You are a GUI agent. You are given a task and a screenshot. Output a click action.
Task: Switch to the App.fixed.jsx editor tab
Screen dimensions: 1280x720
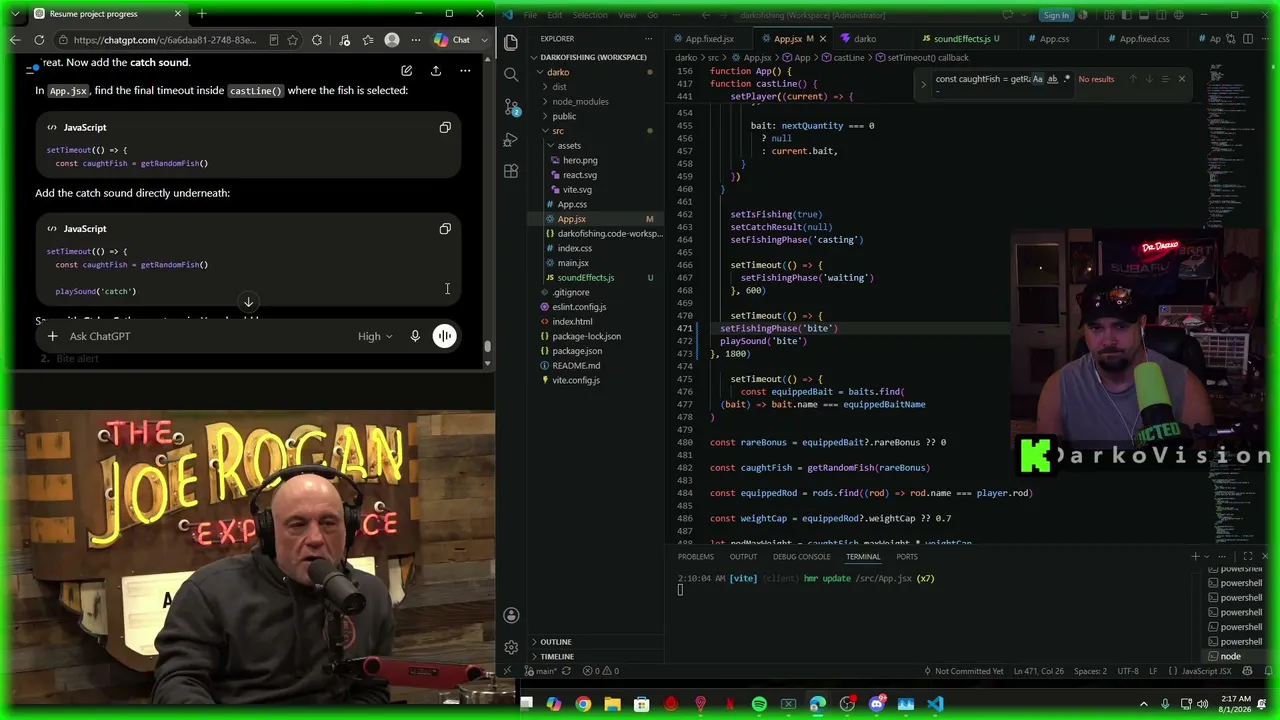click(x=709, y=39)
